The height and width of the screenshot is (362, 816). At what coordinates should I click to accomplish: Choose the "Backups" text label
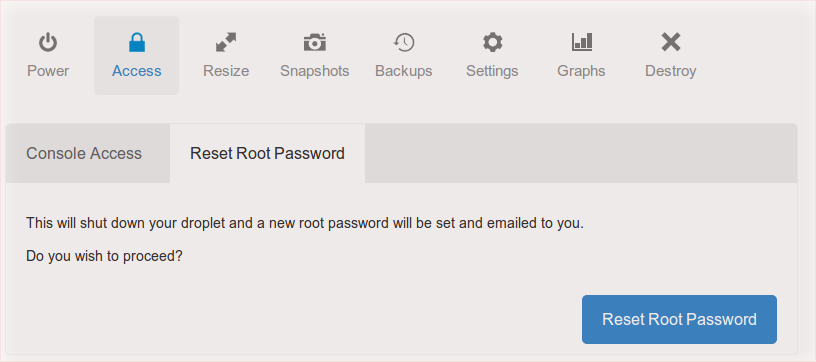point(404,71)
